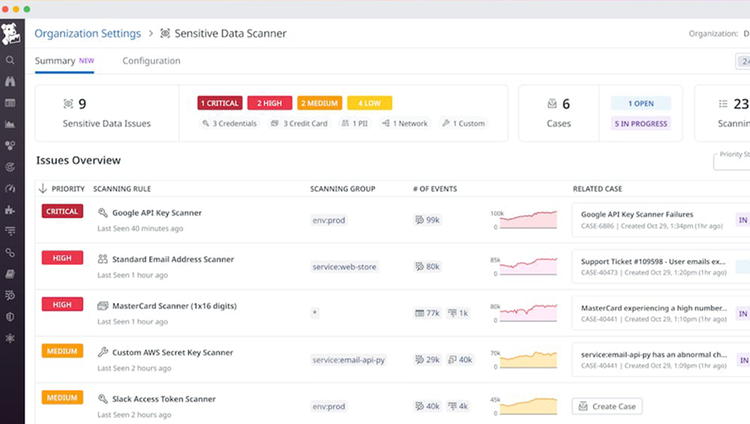Go to the Organization Settings breadcrumb
Image resolution: width=750 pixels, height=424 pixels.
[x=88, y=33]
